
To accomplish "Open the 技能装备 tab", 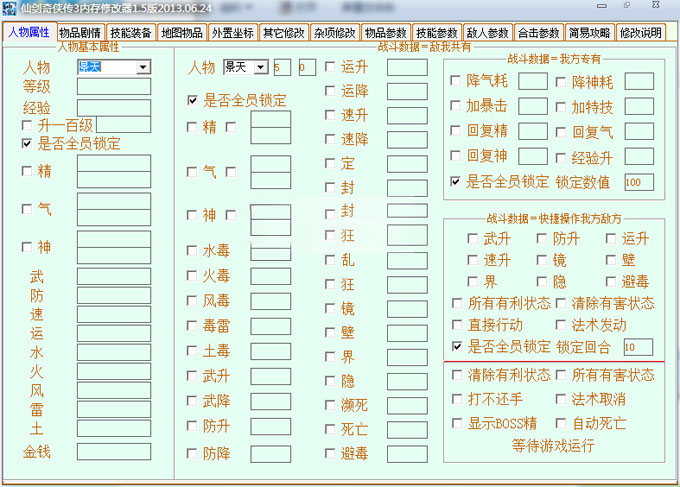I will 131,33.
